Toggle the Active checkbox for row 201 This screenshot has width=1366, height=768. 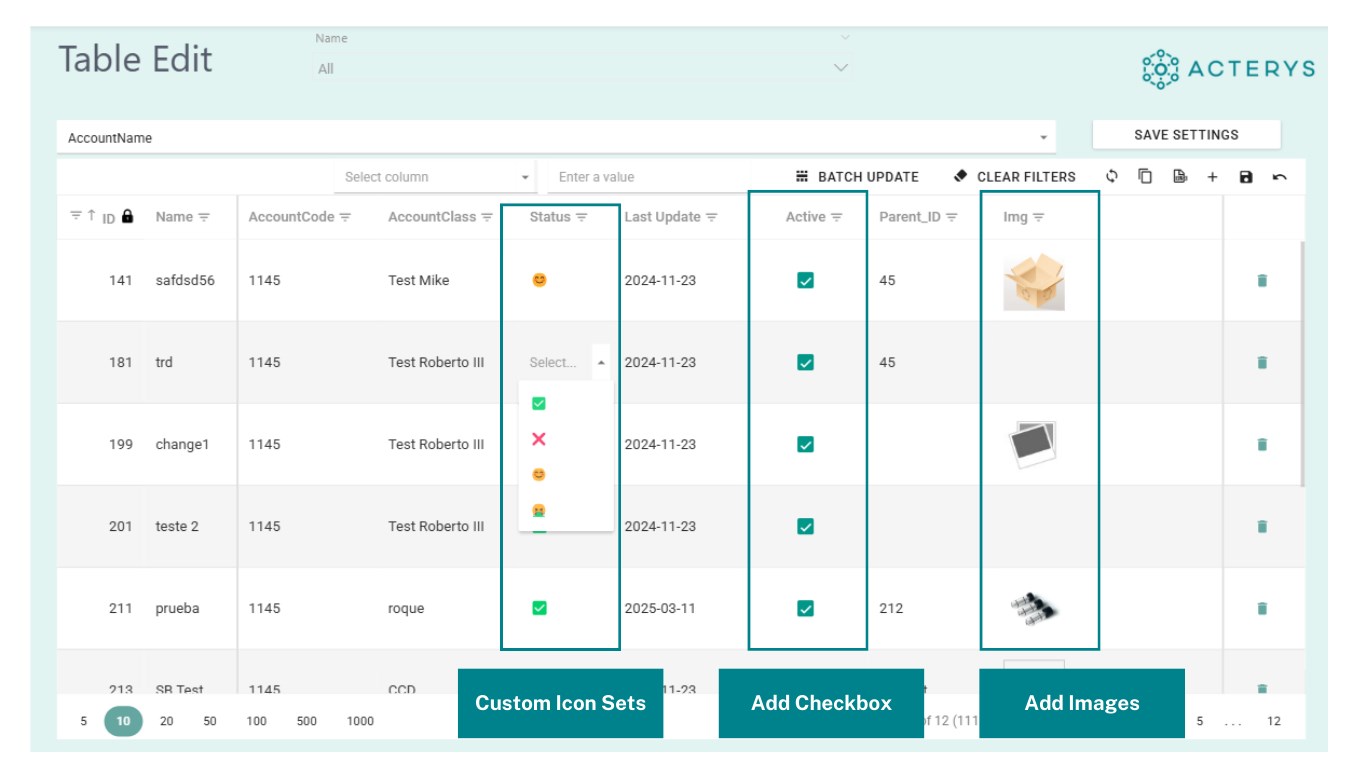pos(805,527)
